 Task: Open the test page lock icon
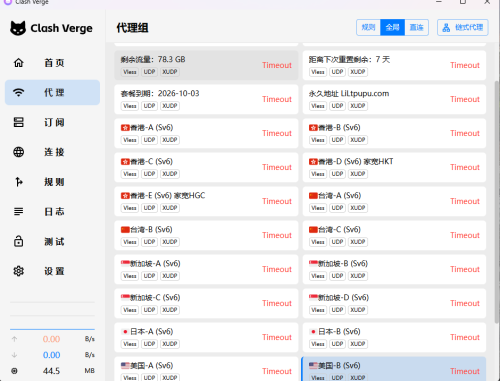[x=19, y=241]
